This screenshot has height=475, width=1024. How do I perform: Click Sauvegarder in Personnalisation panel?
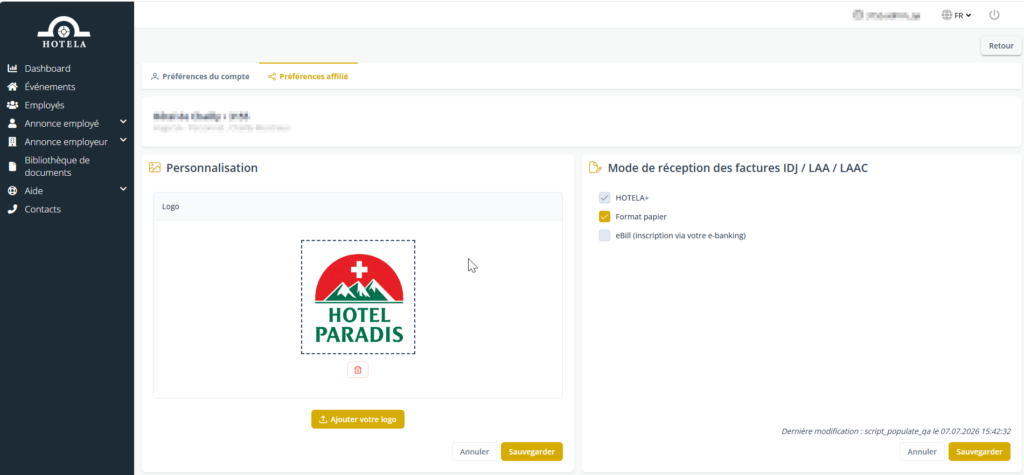[532, 451]
